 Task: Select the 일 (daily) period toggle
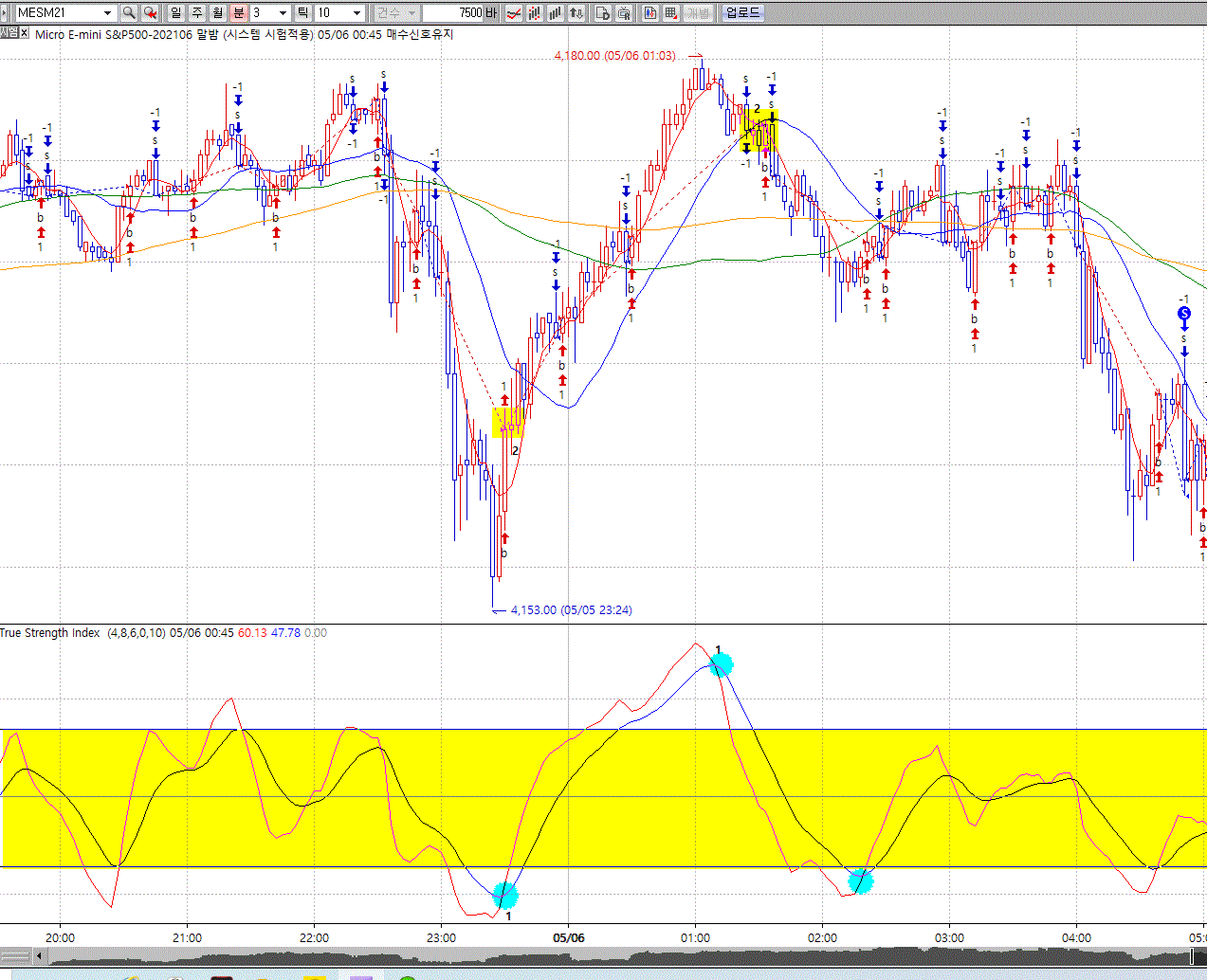click(176, 12)
